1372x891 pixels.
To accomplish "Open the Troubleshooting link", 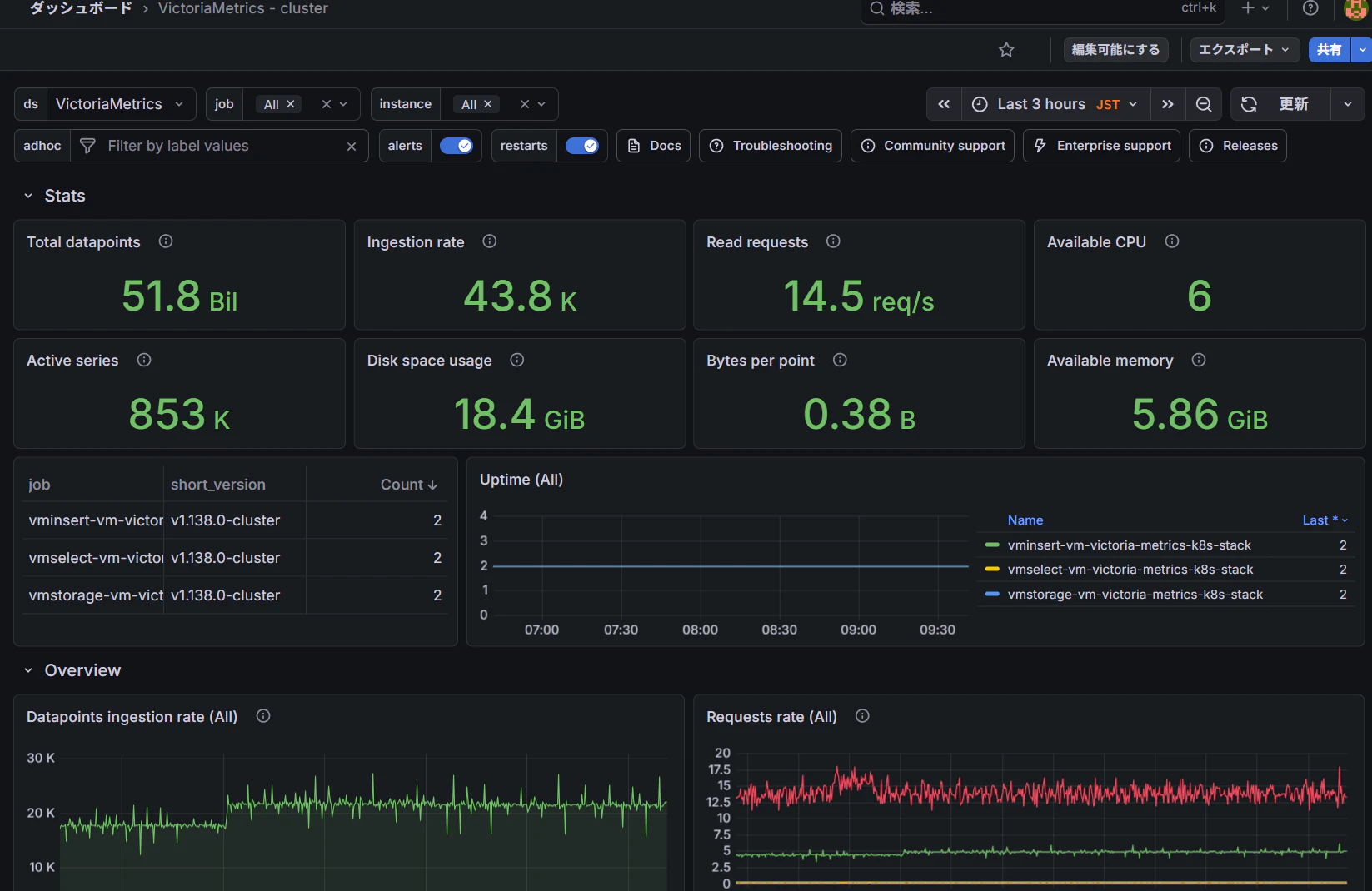I will pos(771,146).
